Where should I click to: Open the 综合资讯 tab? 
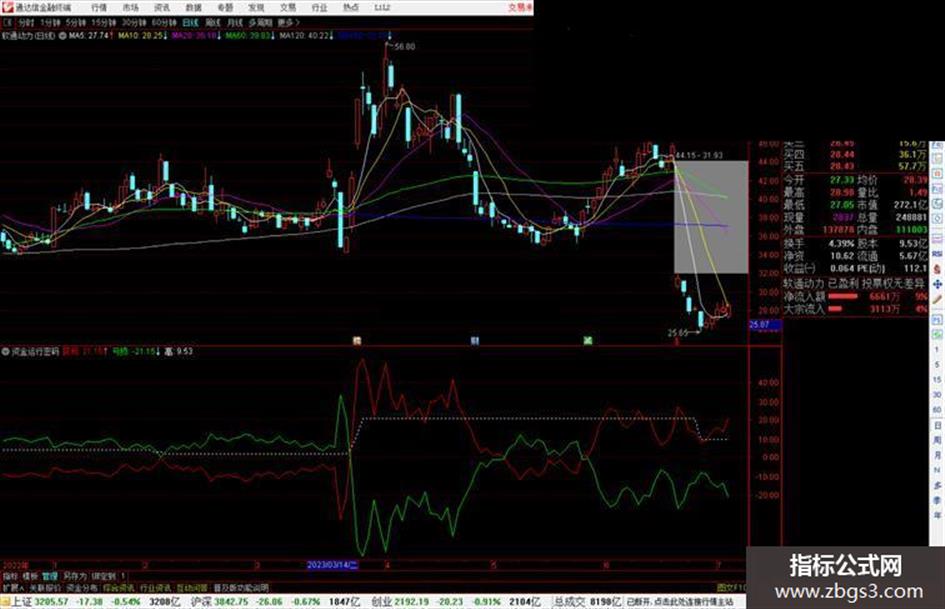click(x=119, y=587)
